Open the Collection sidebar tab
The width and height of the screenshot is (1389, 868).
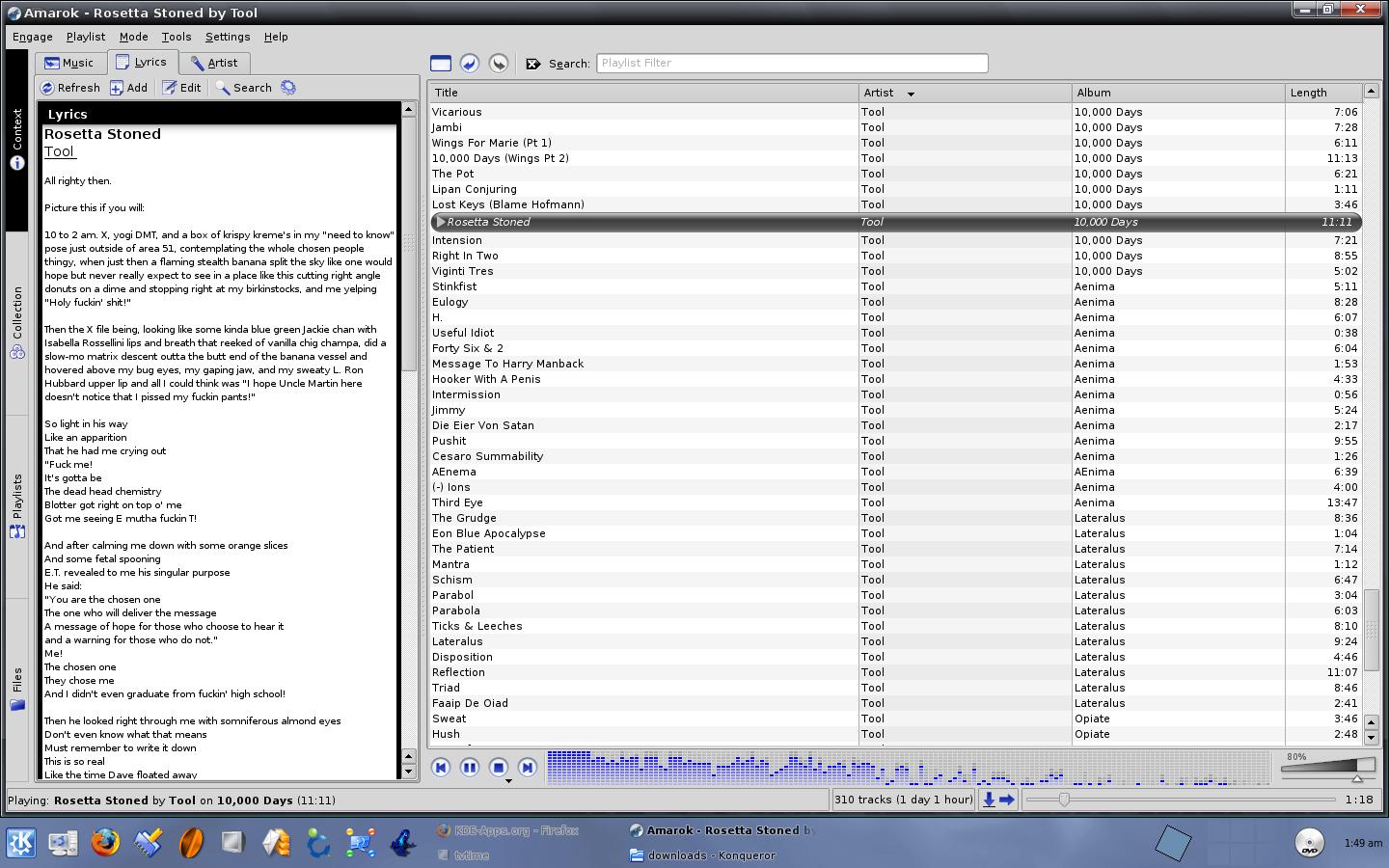[x=16, y=323]
